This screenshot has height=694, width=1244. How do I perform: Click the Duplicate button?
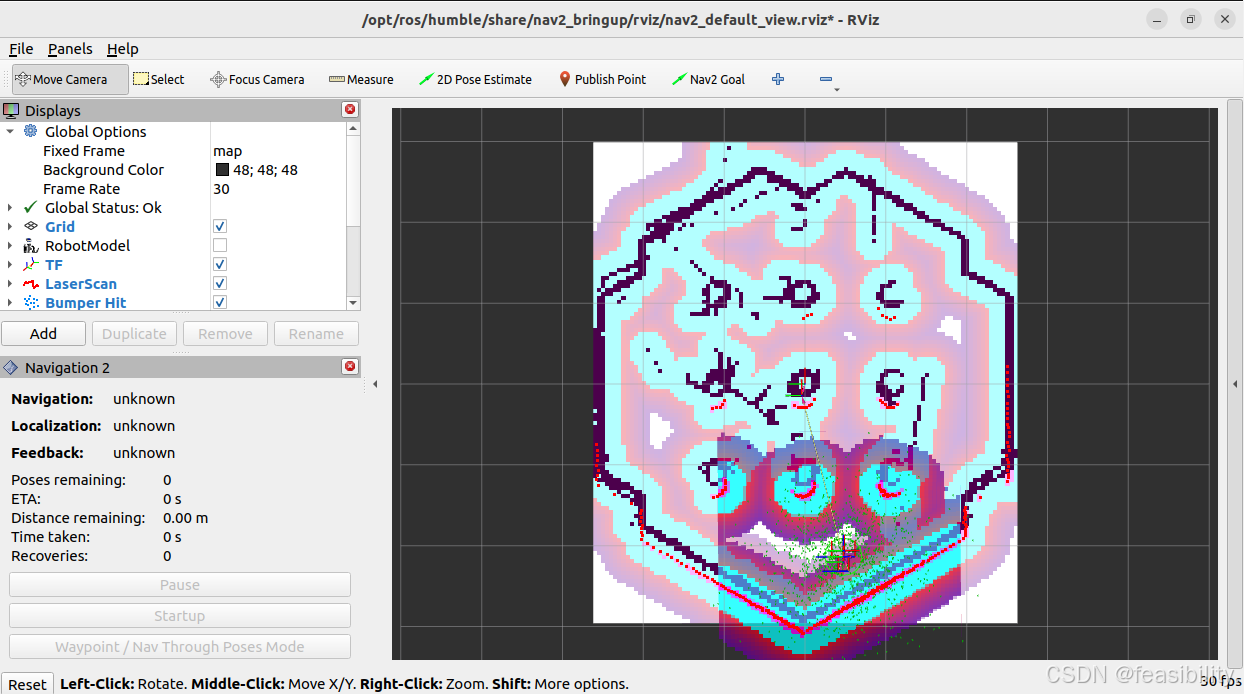(134, 333)
